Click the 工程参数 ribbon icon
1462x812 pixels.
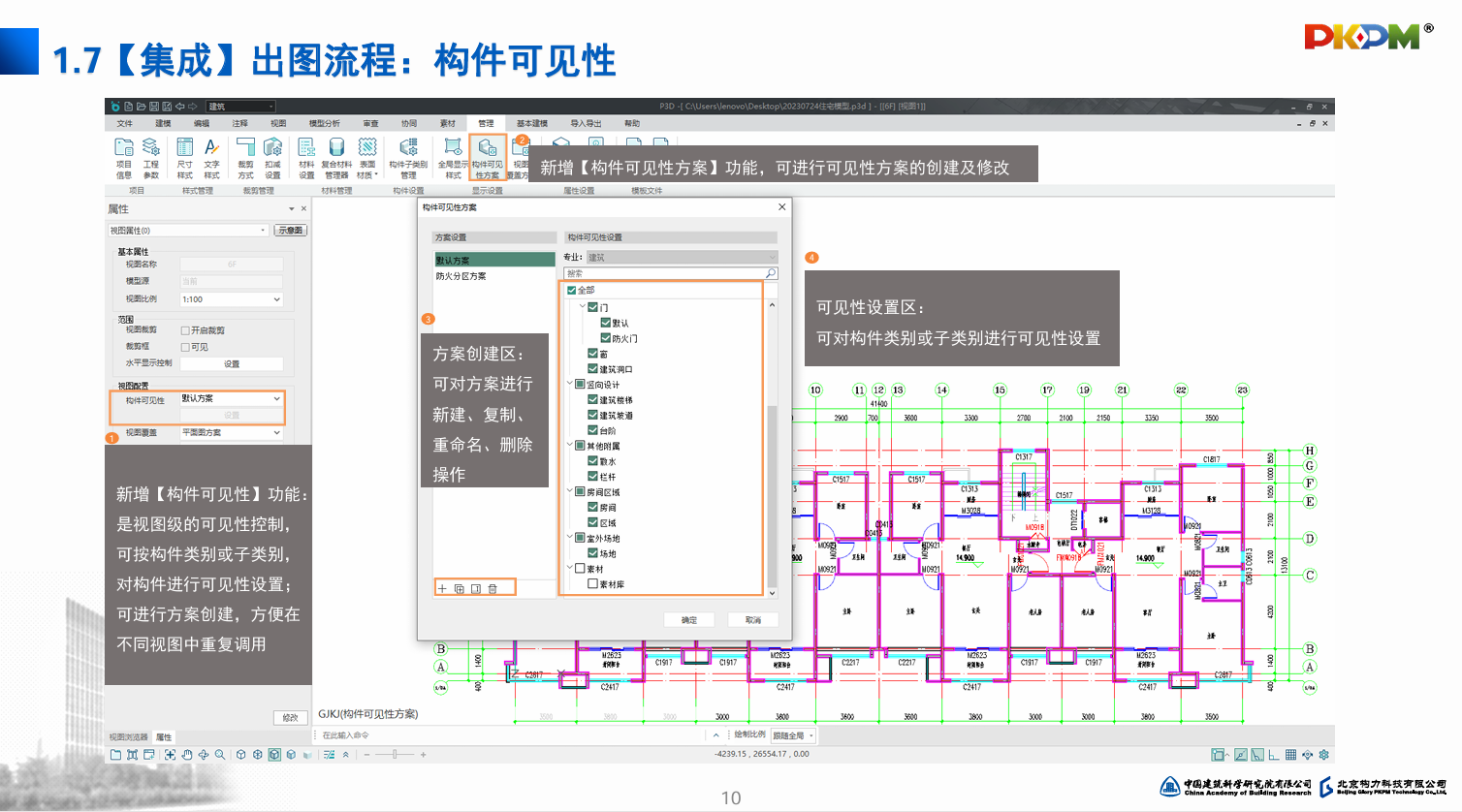(x=151, y=155)
